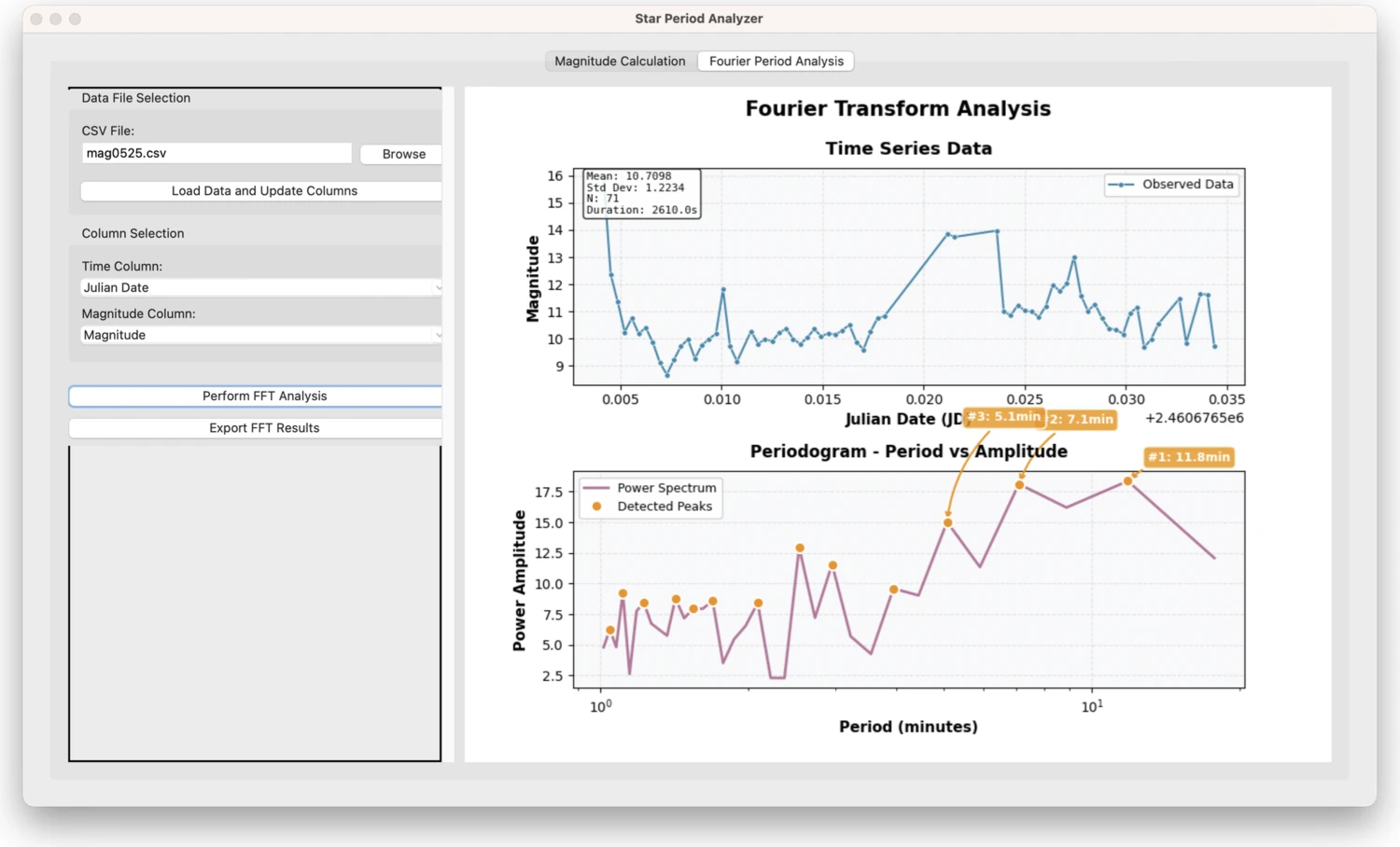
Task: Click the empty results output box
Action: tap(255, 604)
